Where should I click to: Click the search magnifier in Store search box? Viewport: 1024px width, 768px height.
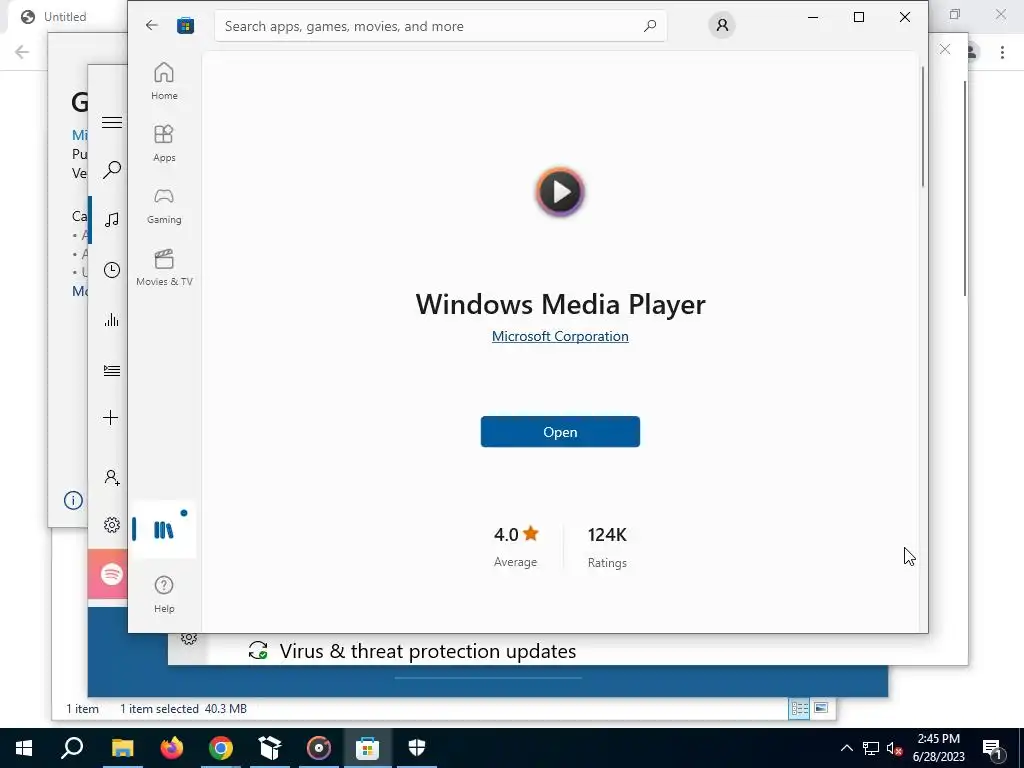[x=650, y=26]
